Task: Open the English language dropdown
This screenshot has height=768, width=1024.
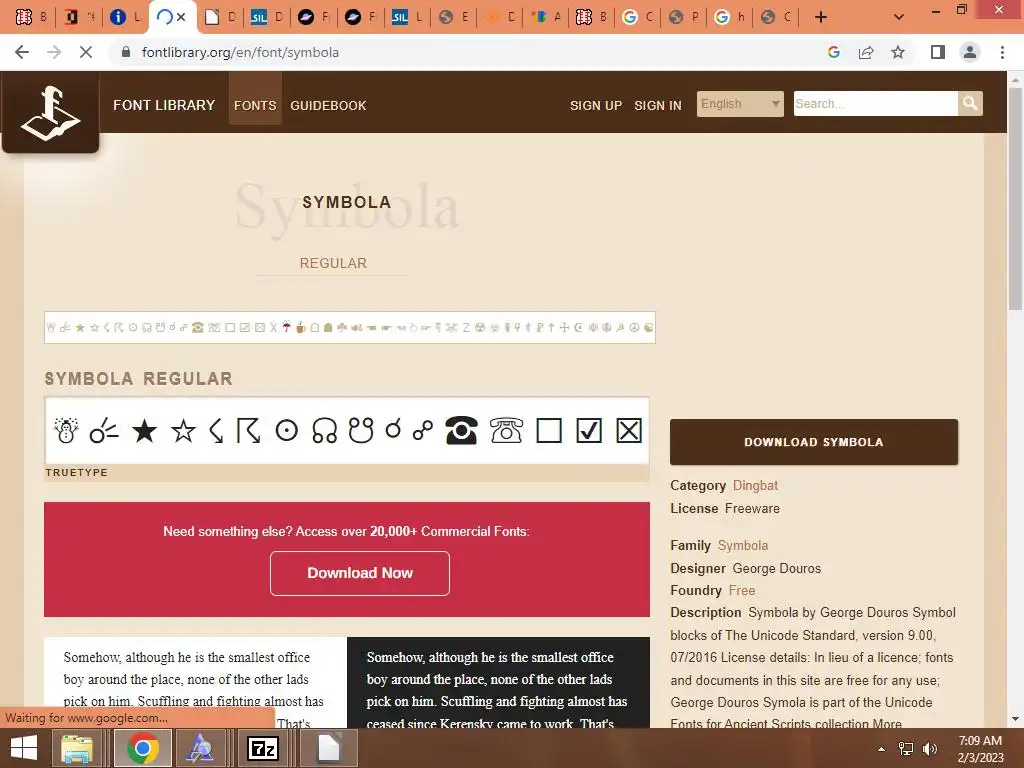Action: pos(740,104)
